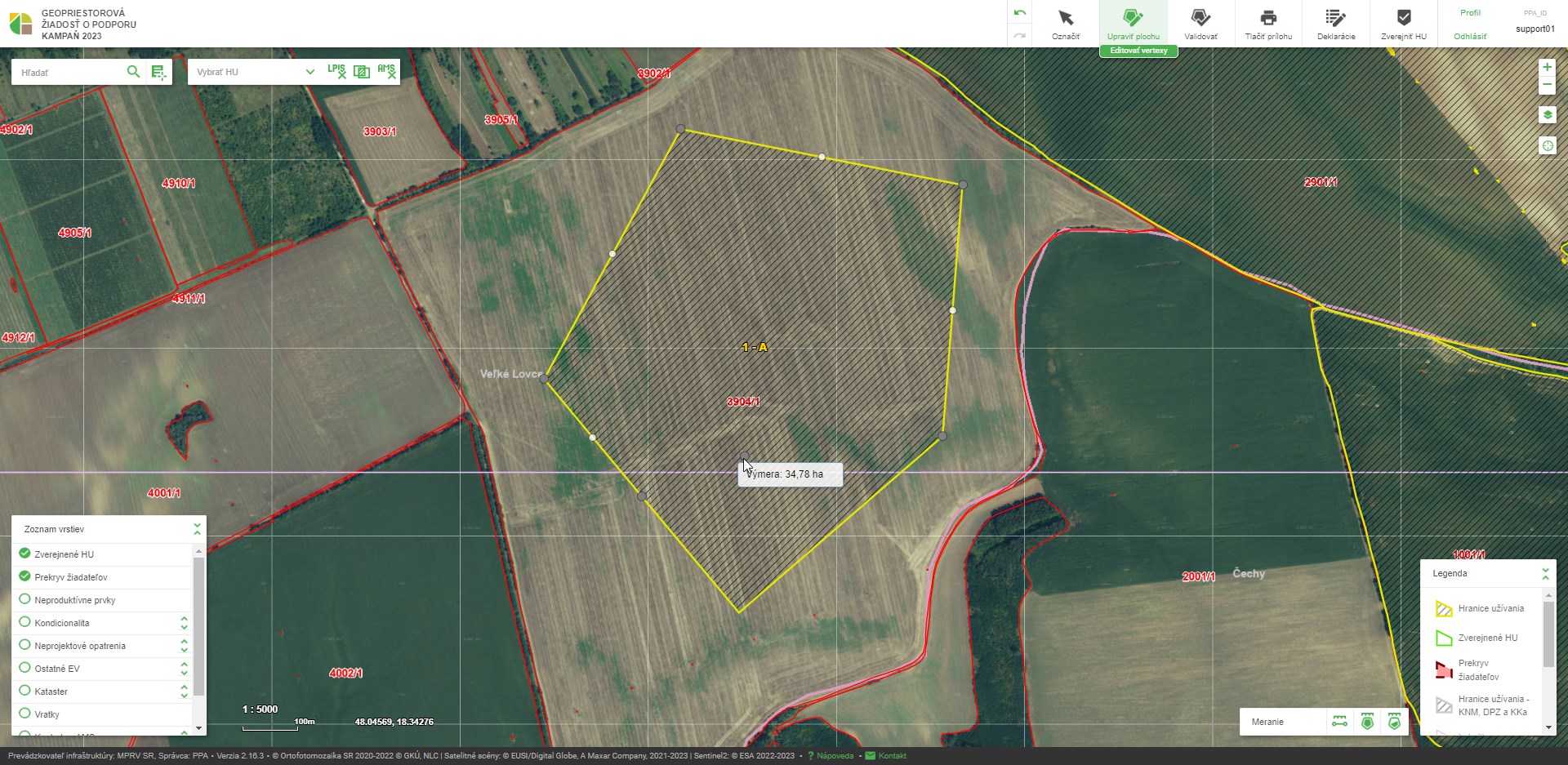Image resolution: width=1568 pixels, height=765 pixels.
Task: Expand the Kataster layer group
Action: click(x=184, y=692)
